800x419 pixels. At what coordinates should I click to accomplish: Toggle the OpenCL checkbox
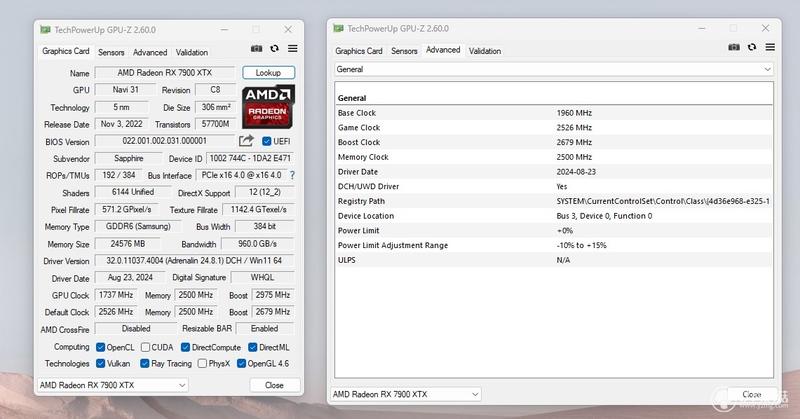tap(101, 347)
